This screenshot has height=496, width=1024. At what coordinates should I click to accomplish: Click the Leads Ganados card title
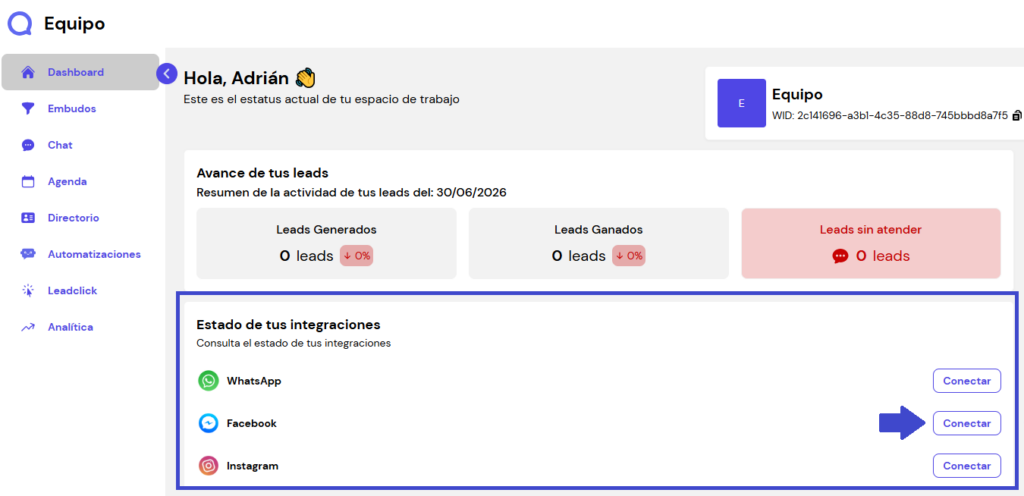(599, 230)
